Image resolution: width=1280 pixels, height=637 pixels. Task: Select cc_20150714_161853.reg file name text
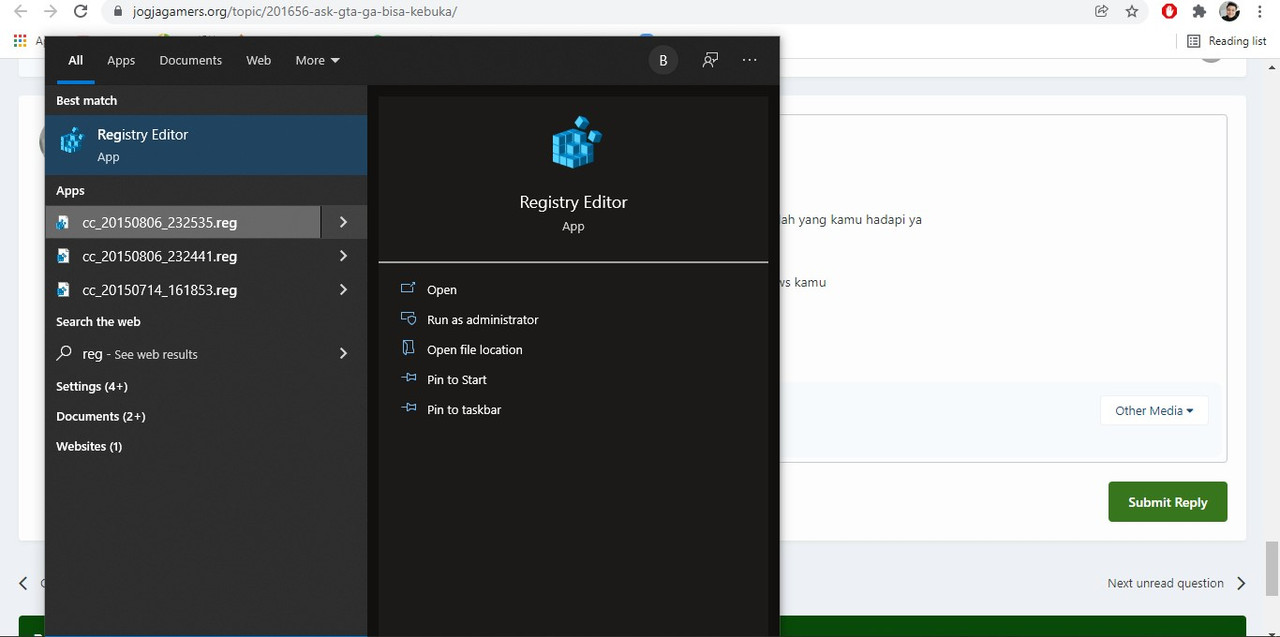(160, 290)
